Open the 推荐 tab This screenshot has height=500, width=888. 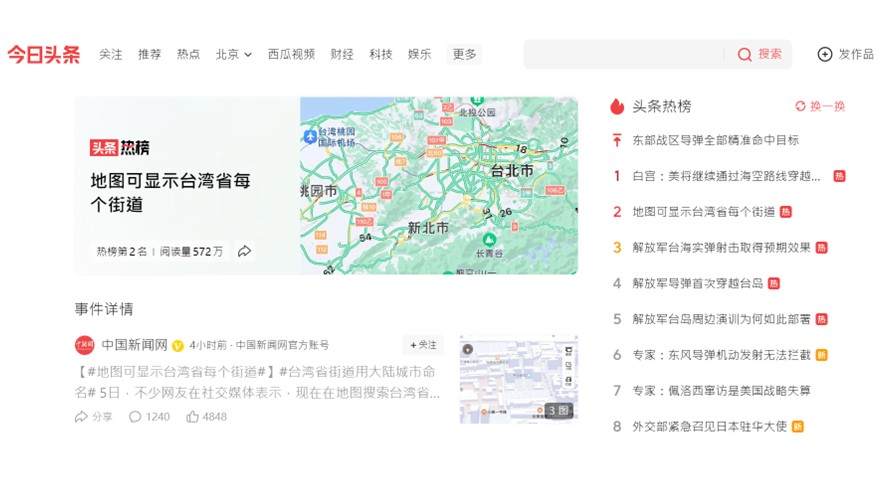150,54
